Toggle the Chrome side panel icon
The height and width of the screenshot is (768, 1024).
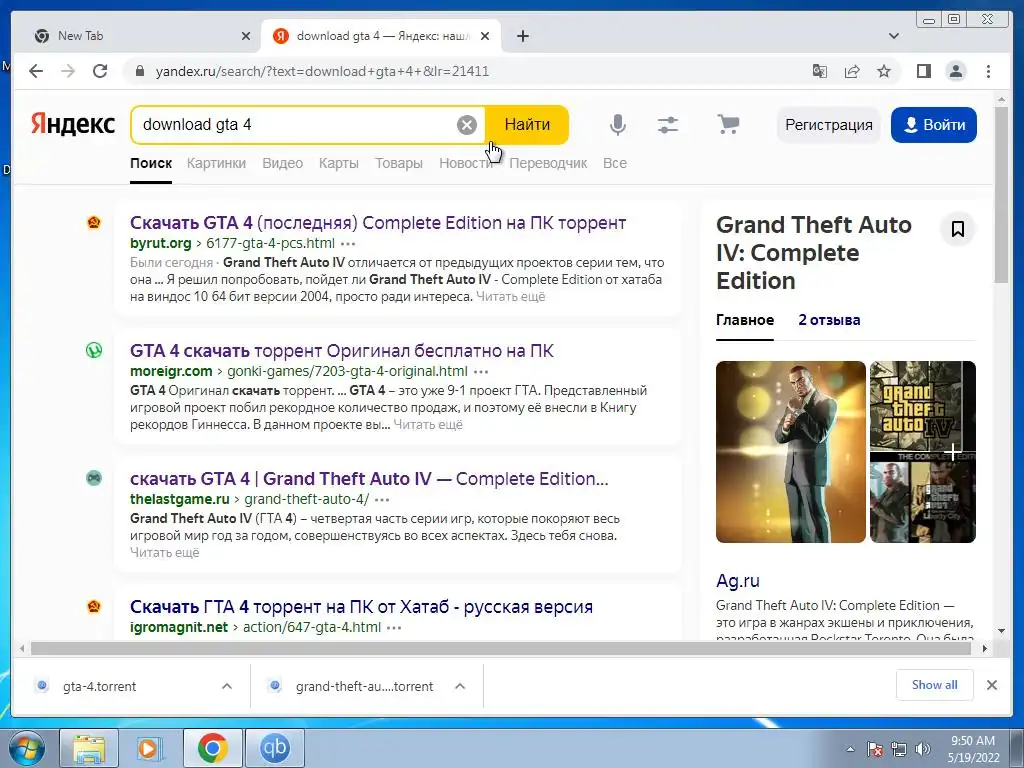pos(923,71)
